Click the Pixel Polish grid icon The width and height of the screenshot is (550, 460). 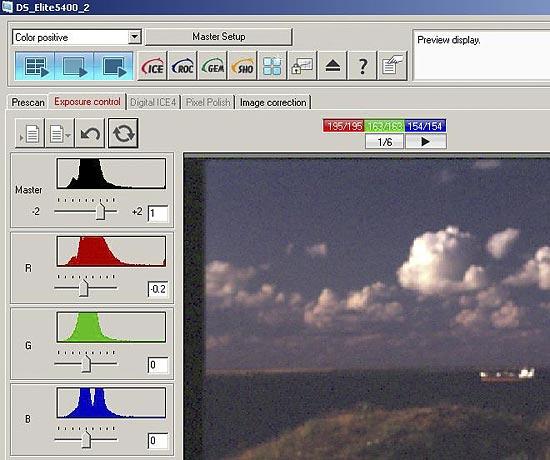pyautogui.click(x=272, y=66)
